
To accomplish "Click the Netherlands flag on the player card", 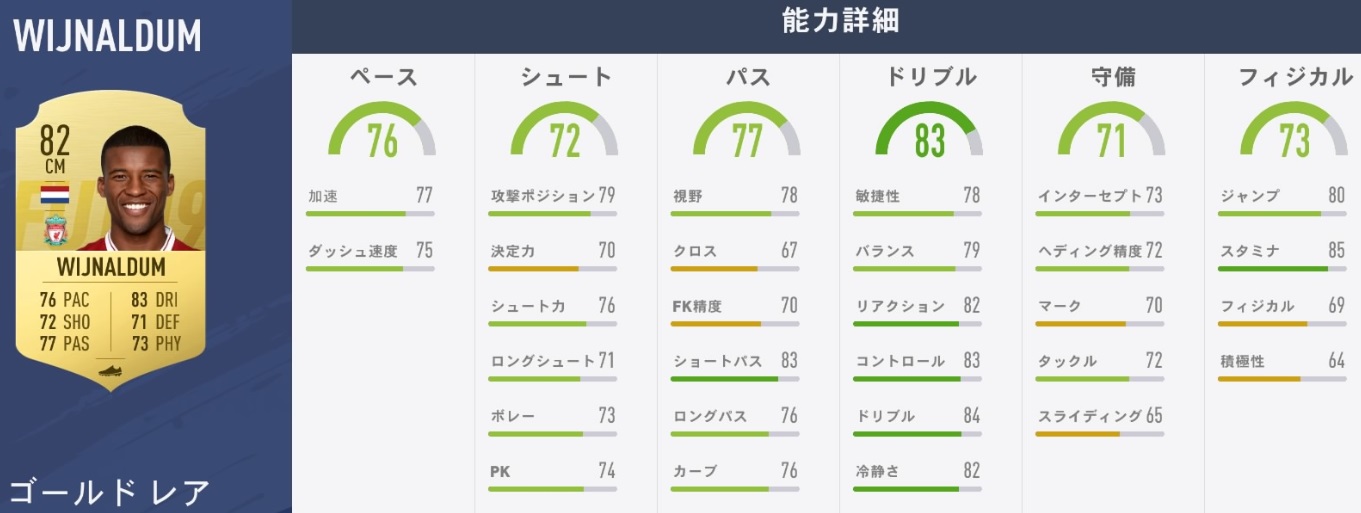I will click(54, 194).
